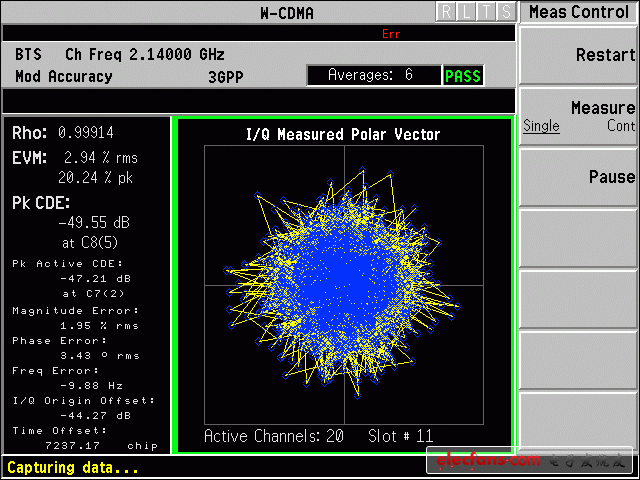The width and height of the screenshot is (640, 480).
Task: Click the T indicator in title bar
Action: point(486,11)
